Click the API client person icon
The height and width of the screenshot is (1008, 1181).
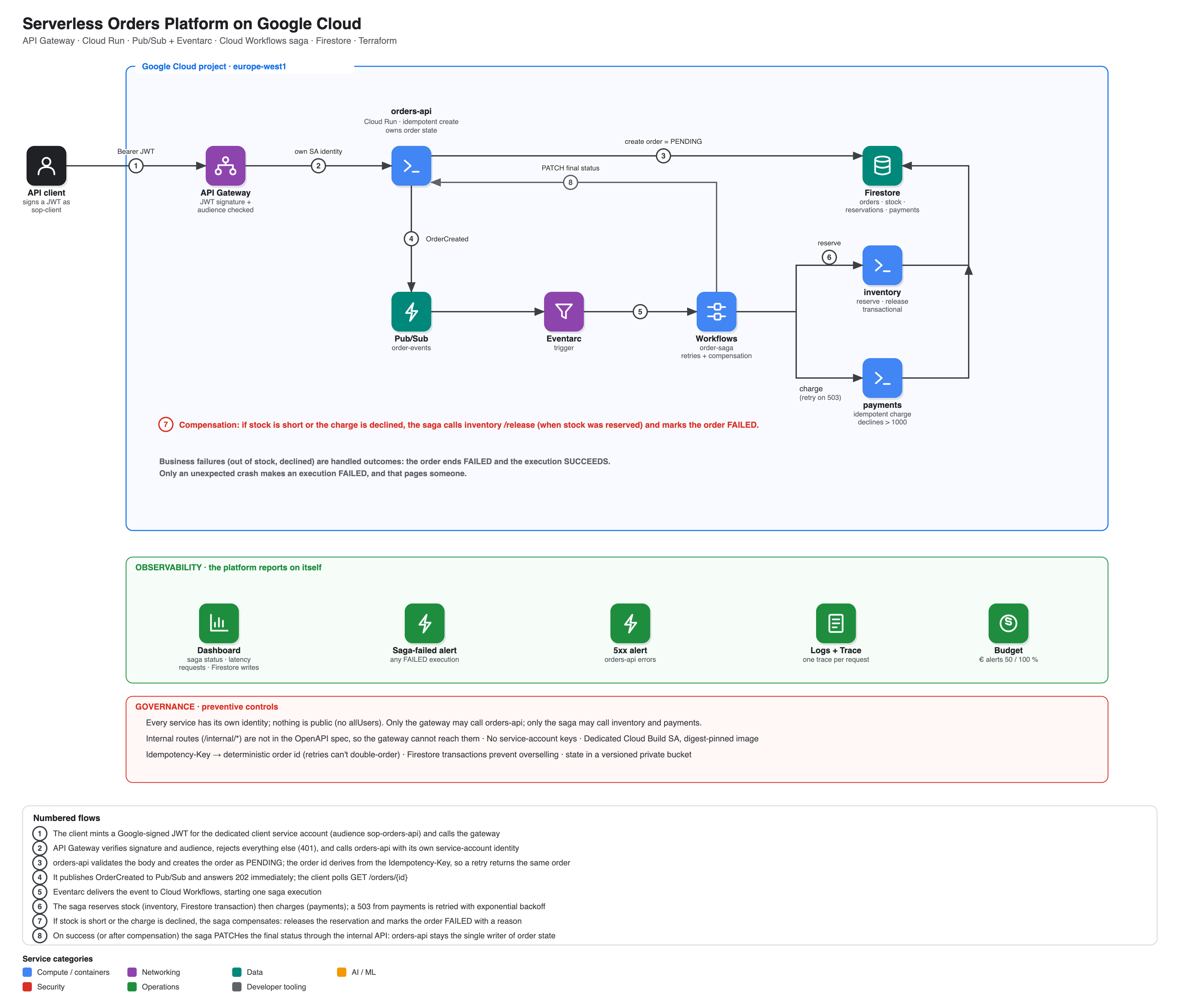coord(46,166)
